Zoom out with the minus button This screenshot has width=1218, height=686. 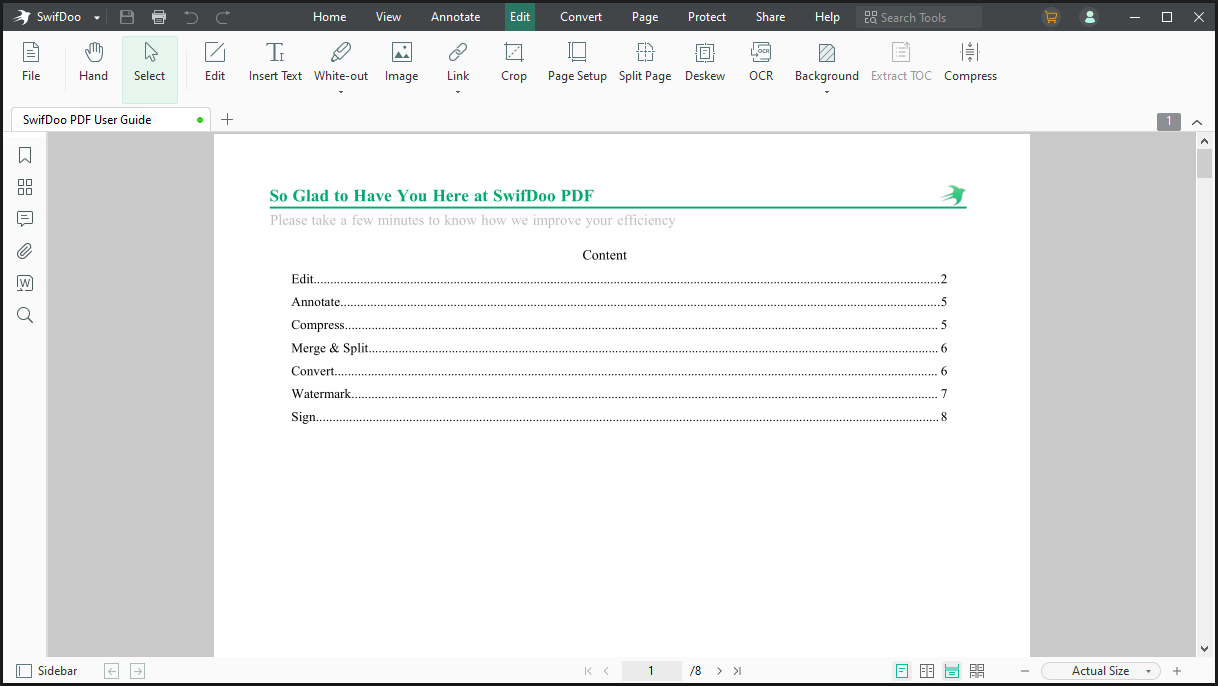coord(1025,671)
